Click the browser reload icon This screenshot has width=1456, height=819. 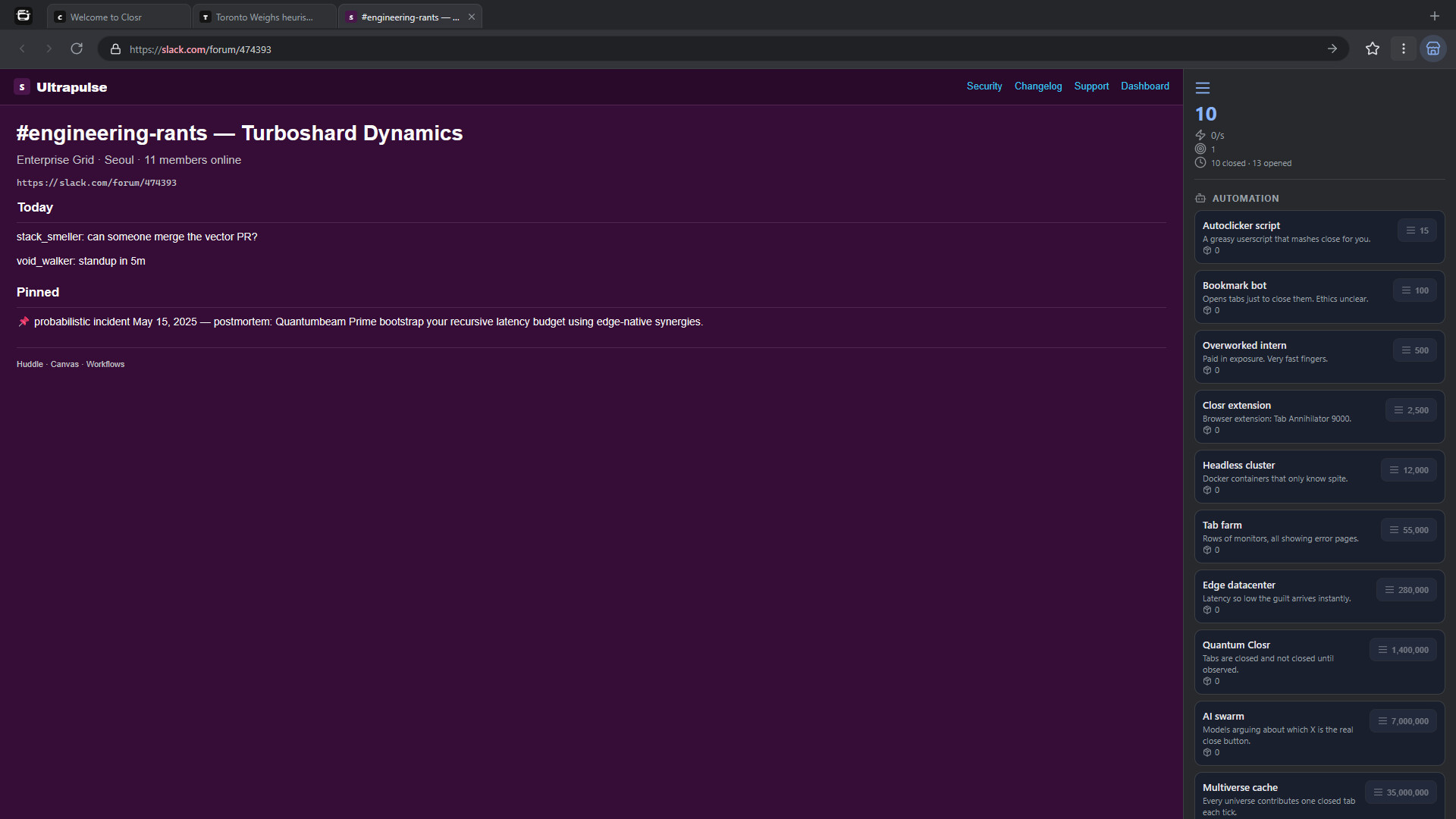[77, 49]
